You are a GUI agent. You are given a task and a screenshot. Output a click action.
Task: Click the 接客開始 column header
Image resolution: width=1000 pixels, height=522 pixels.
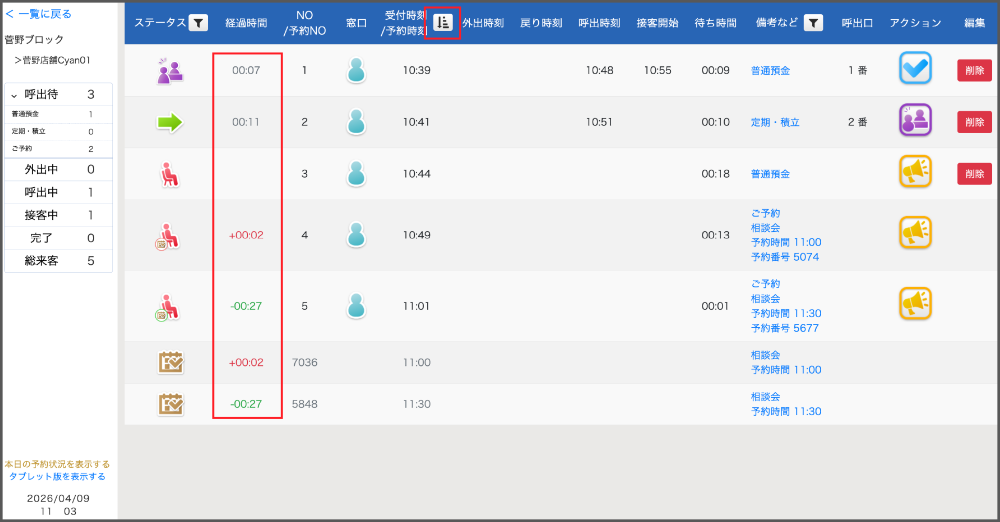[x=658, y=23]
